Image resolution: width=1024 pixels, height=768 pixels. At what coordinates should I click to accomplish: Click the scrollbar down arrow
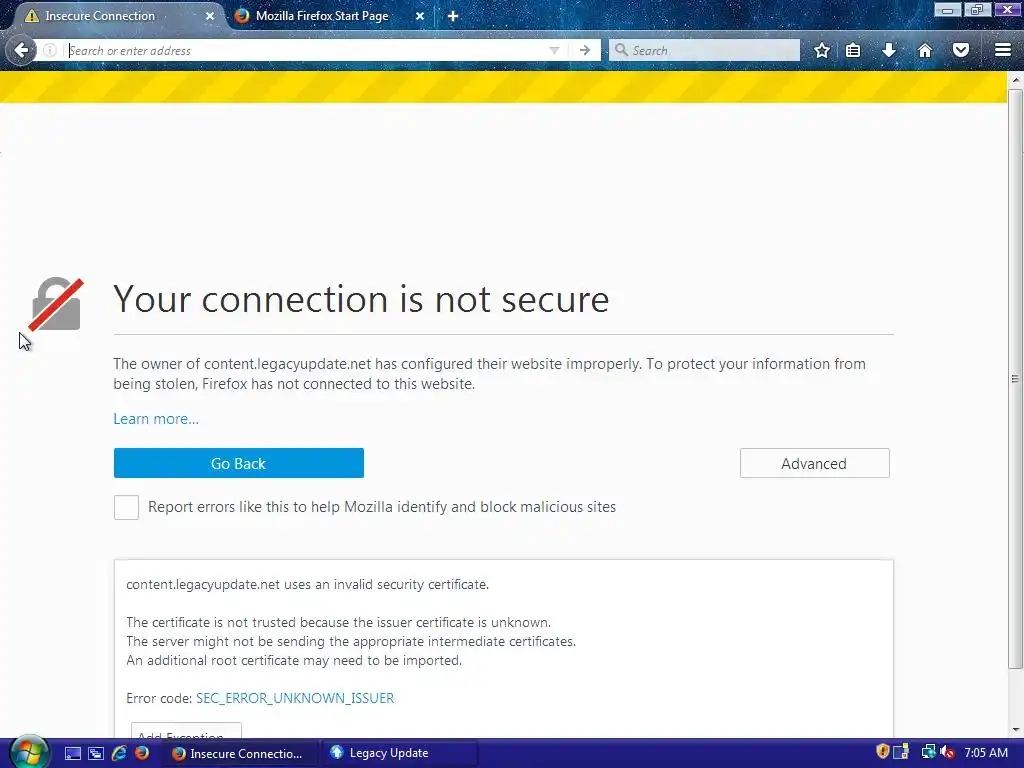click(x=1015, y=729)
